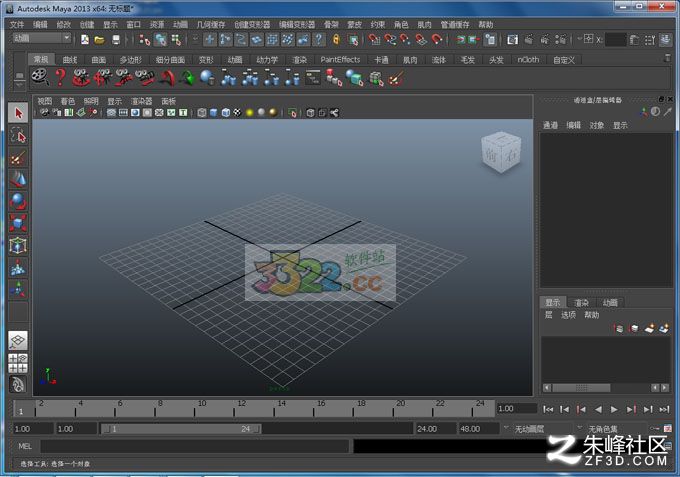Click the current frame input field

(517, 408)
